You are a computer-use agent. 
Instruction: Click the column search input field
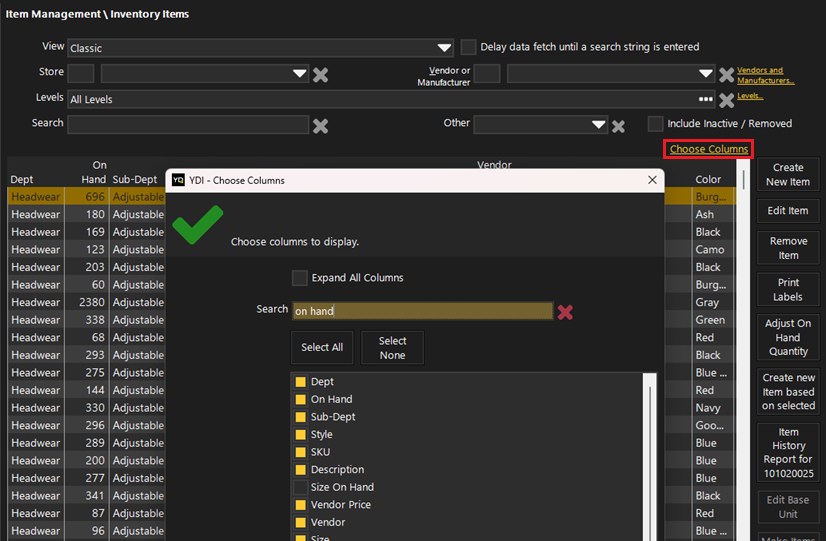click(x=421, y=311)
